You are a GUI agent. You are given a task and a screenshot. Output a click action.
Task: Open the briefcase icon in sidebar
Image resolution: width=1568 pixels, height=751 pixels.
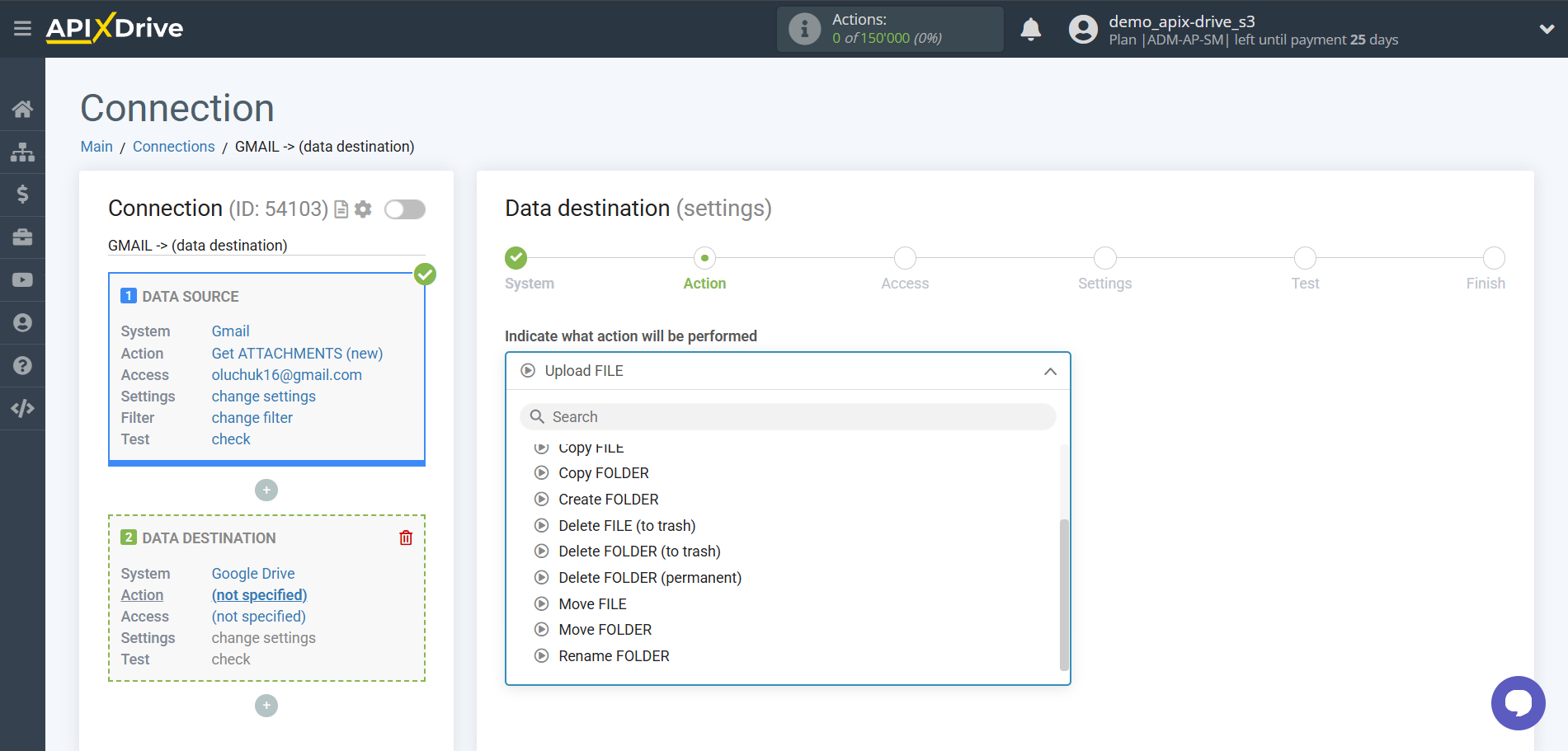(x=22, y=237)
